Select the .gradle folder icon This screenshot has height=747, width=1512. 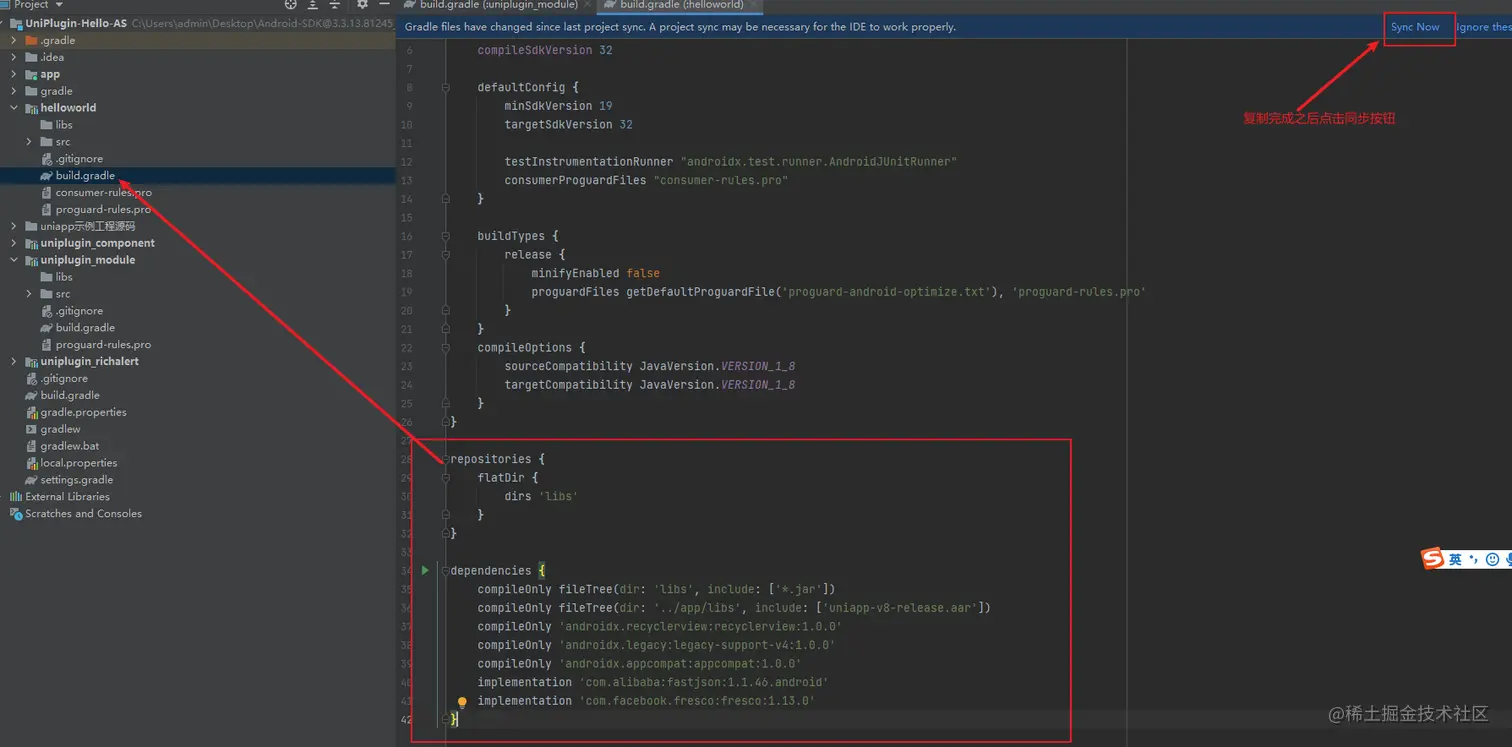(x=31, y=40)
